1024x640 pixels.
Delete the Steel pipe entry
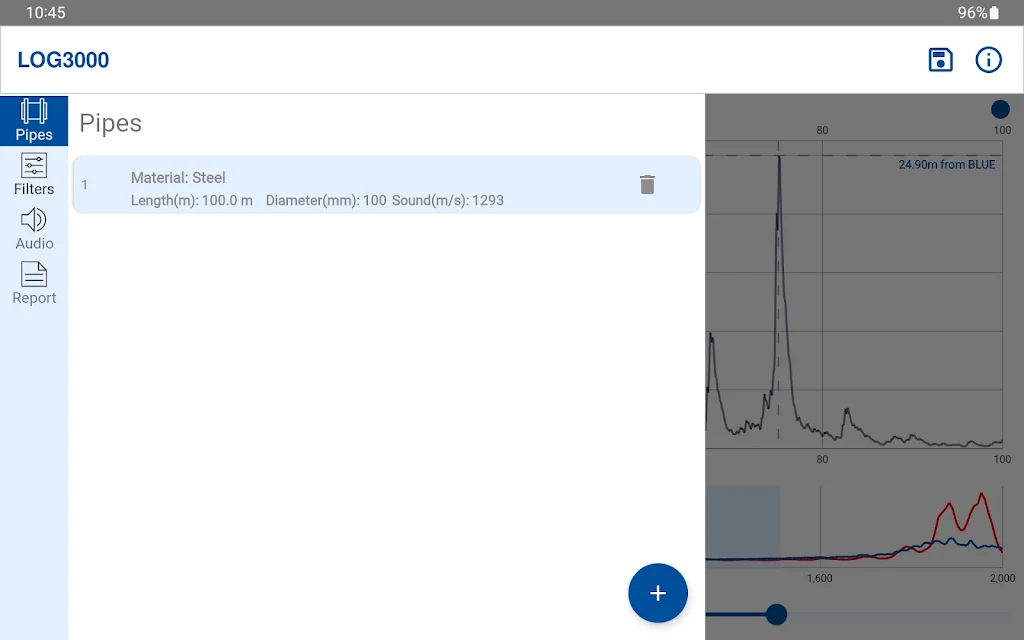tap(647, 184)
